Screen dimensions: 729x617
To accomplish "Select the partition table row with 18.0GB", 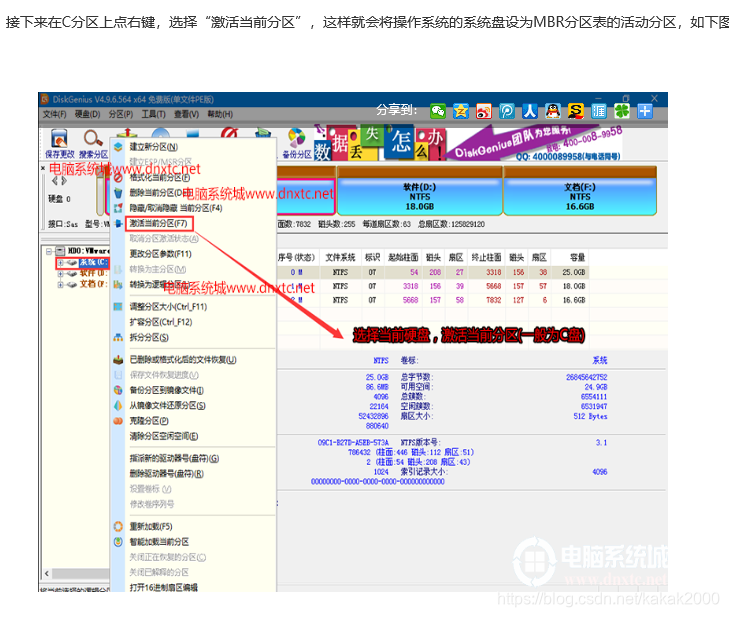I will (433, 286).
